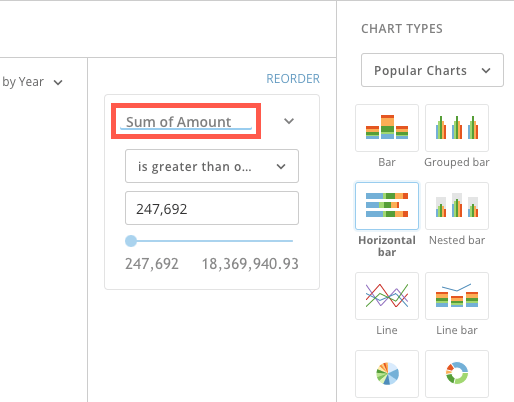Choose the Grouped bar chart icon
This screenshot has width=514, height=402.
pyautogui.click(x=457, y=128)
